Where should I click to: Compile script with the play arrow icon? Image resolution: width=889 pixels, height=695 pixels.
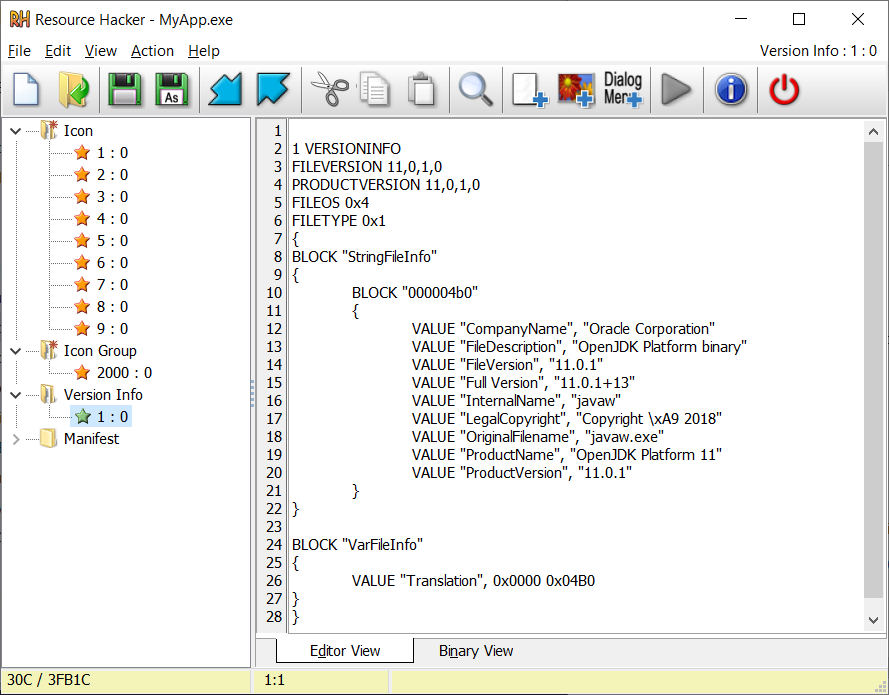676,90
